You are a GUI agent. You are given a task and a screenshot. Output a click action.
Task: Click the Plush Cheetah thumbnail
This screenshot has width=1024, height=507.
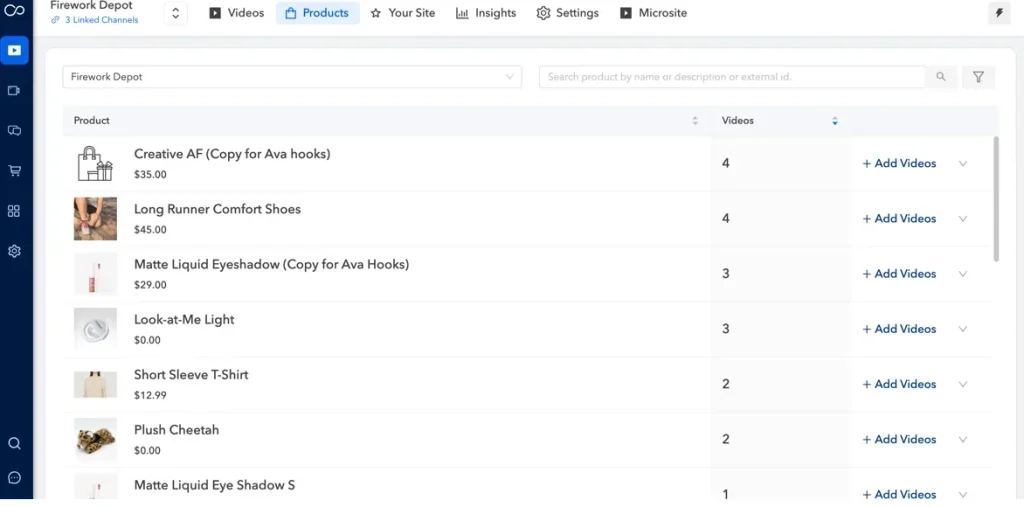click(95, 440)
